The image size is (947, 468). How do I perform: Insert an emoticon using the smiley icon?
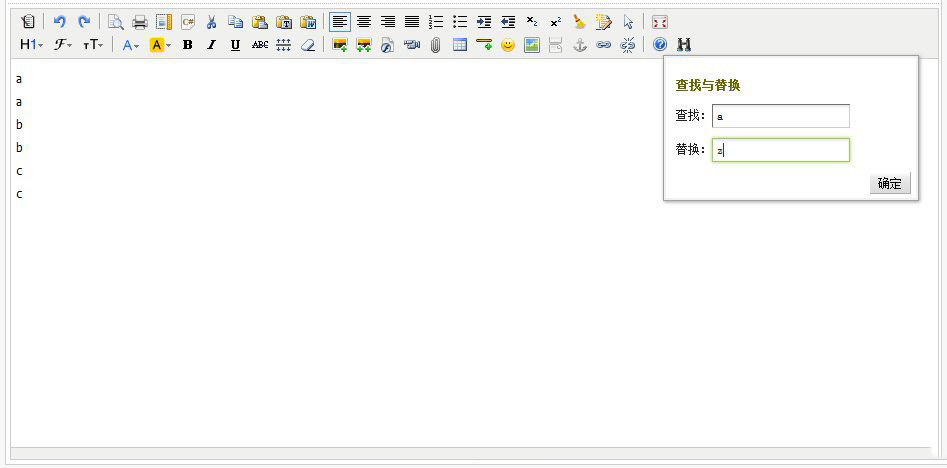click(x=508, y=45)
